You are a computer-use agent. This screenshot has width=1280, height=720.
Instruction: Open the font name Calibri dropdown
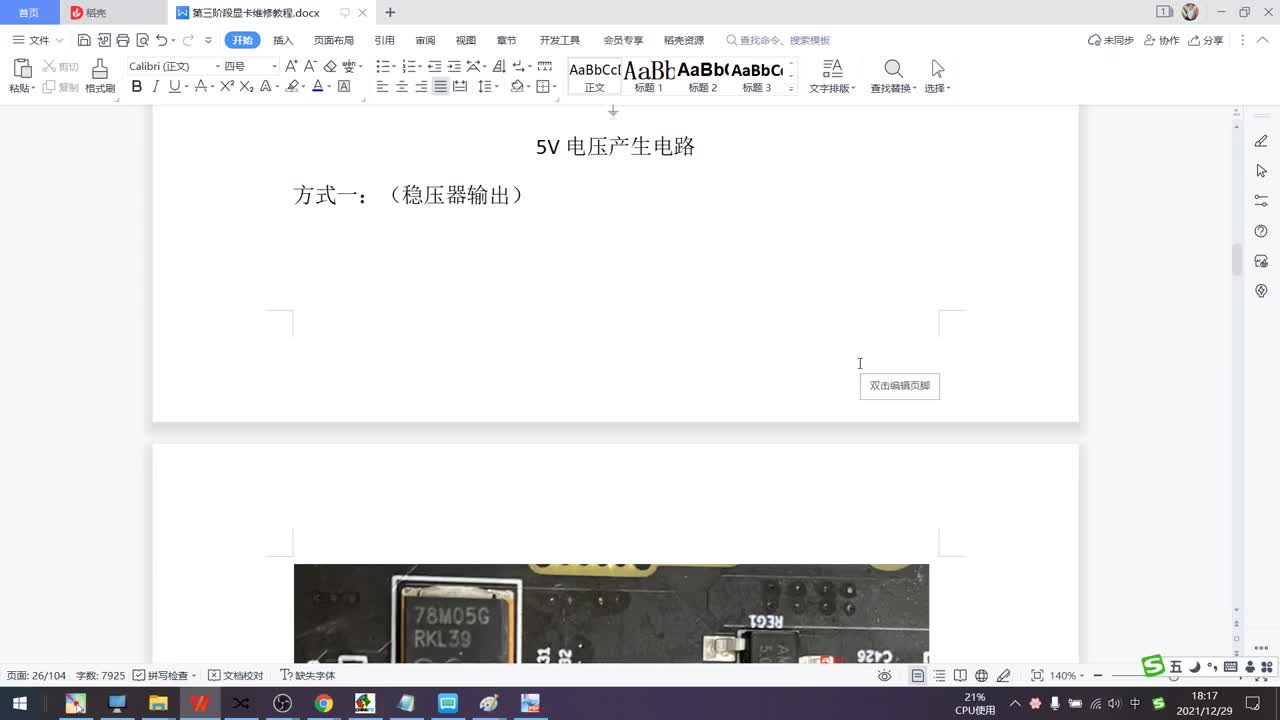218,66
